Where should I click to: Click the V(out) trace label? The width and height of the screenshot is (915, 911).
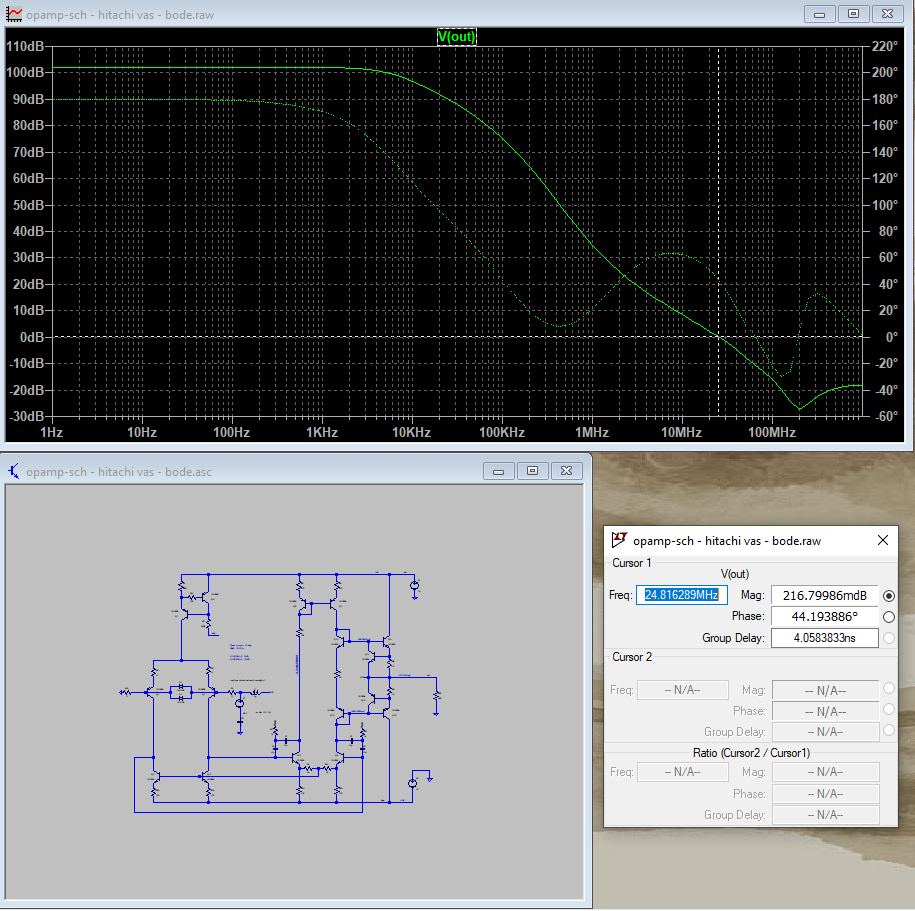[x=457, y=37]
